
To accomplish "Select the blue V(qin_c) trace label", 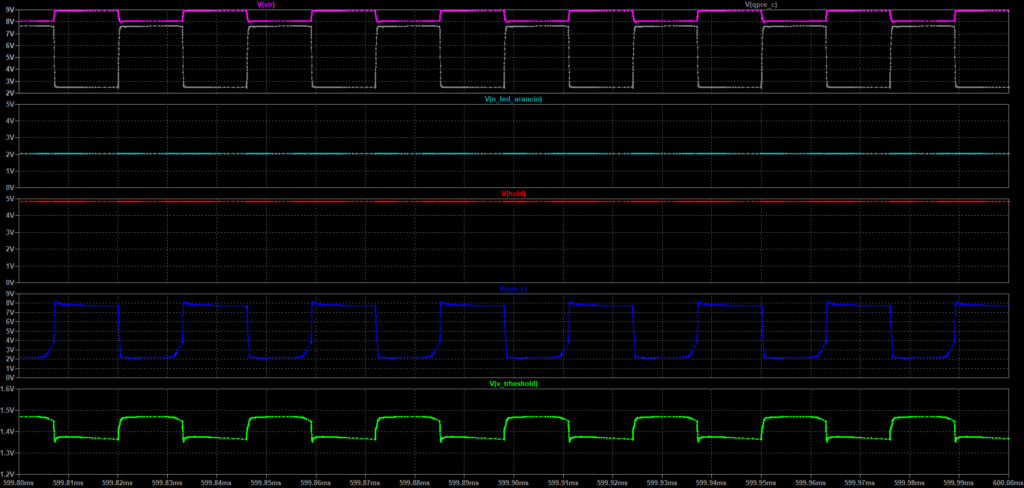I will pos(513,288).
